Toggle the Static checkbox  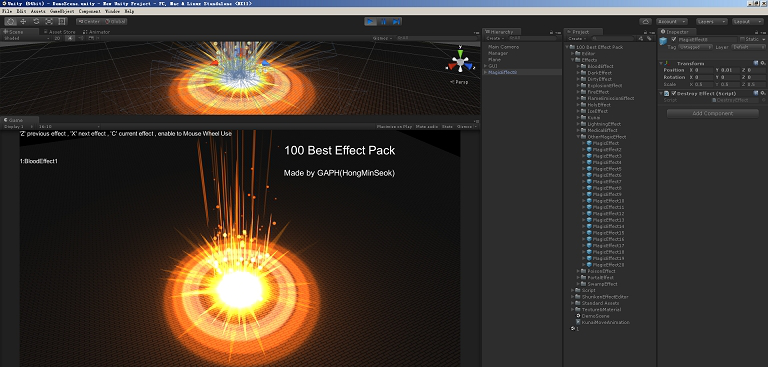(x=743, y=39)
